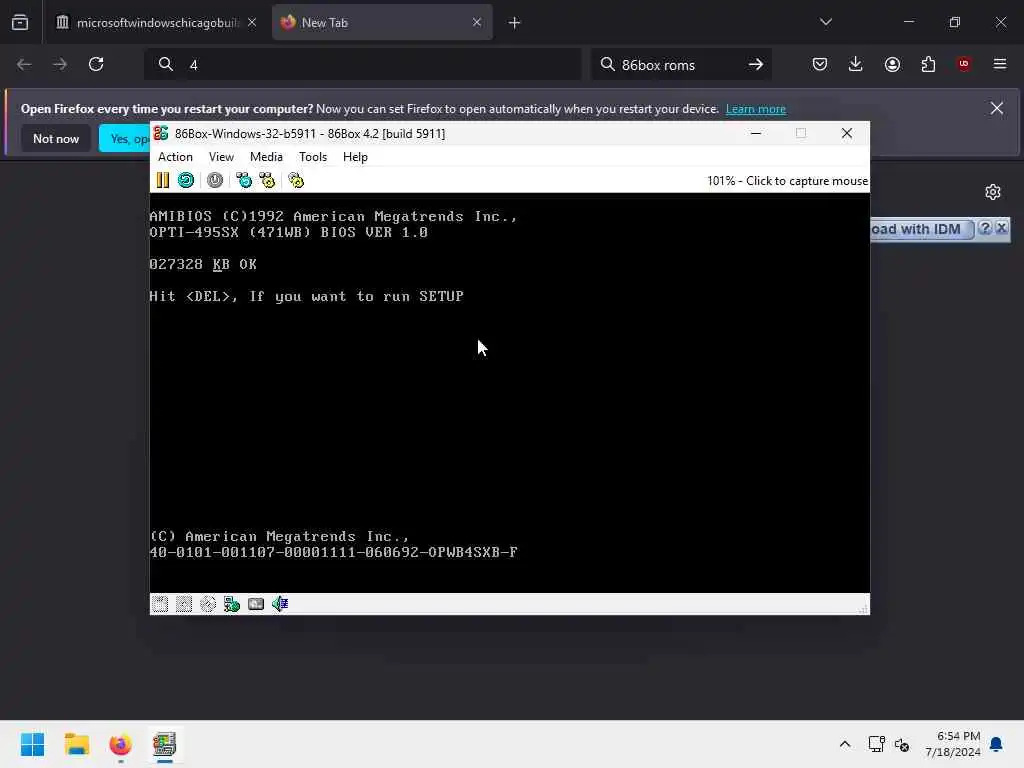Expand the list all tabs chevron

point(825,22)
